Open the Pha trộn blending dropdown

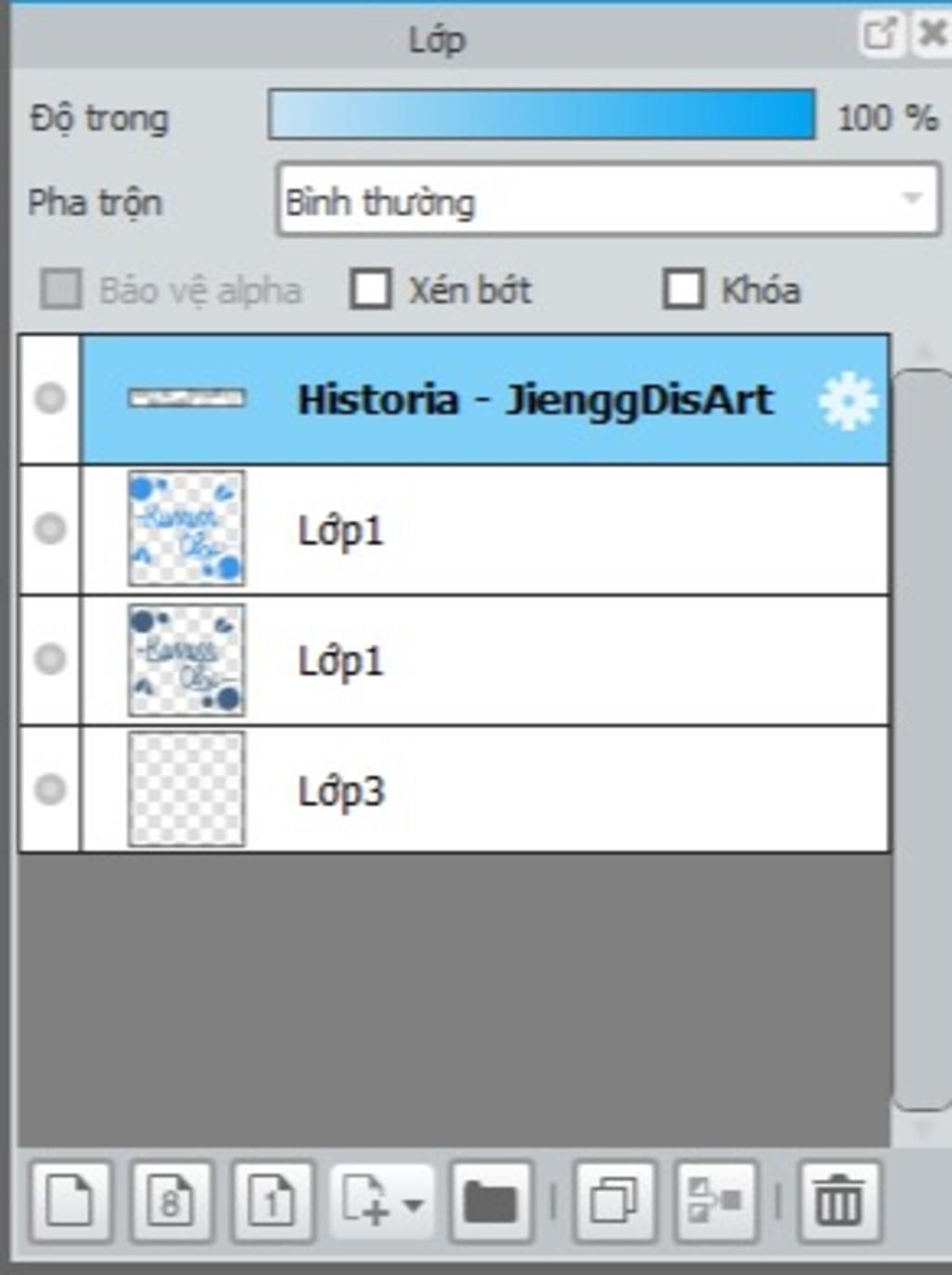609,200
